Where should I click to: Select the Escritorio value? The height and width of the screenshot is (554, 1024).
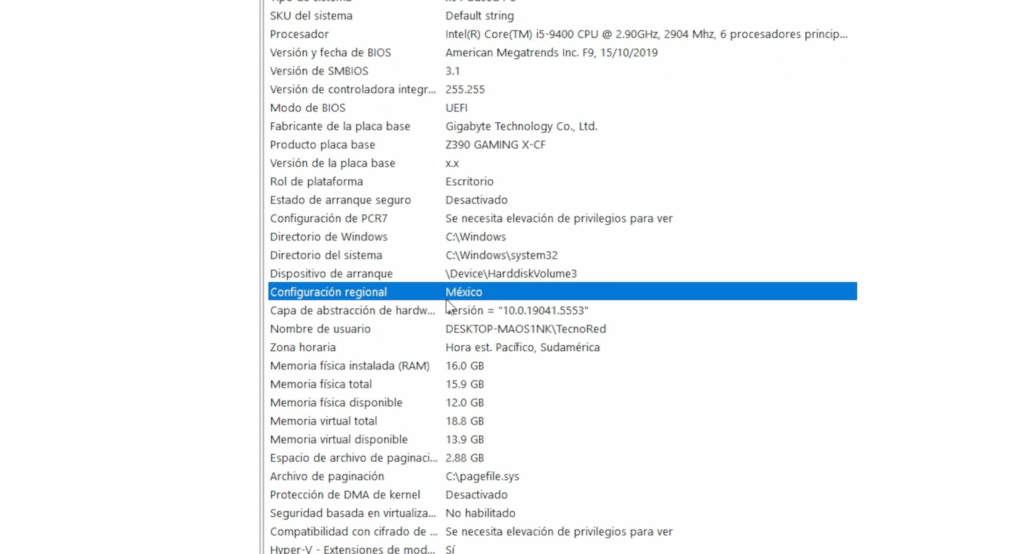click(x=470, y=181)
